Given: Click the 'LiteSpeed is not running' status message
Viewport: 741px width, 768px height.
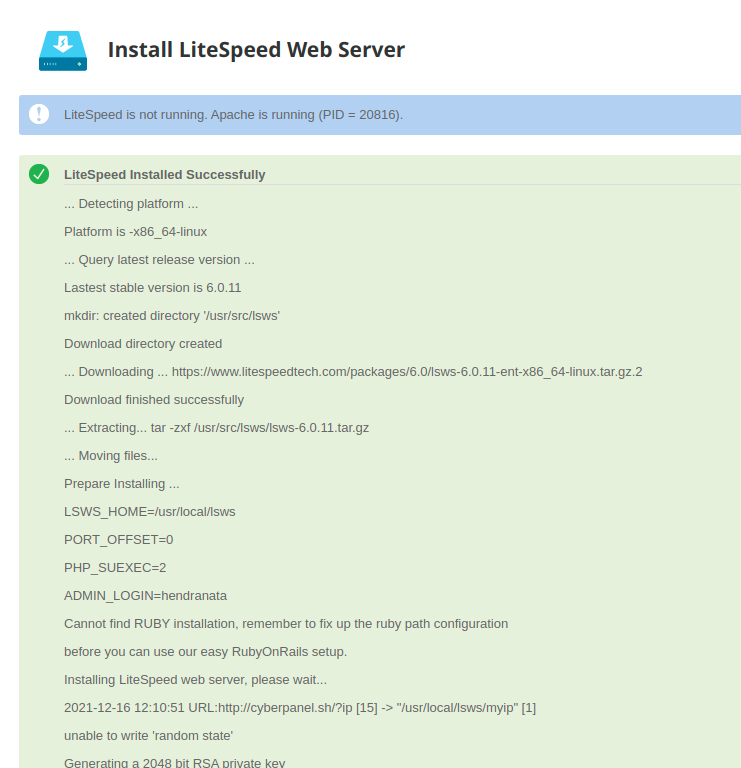Looking at the screenshot, I should pyautogui.click(x=234, y=115).
